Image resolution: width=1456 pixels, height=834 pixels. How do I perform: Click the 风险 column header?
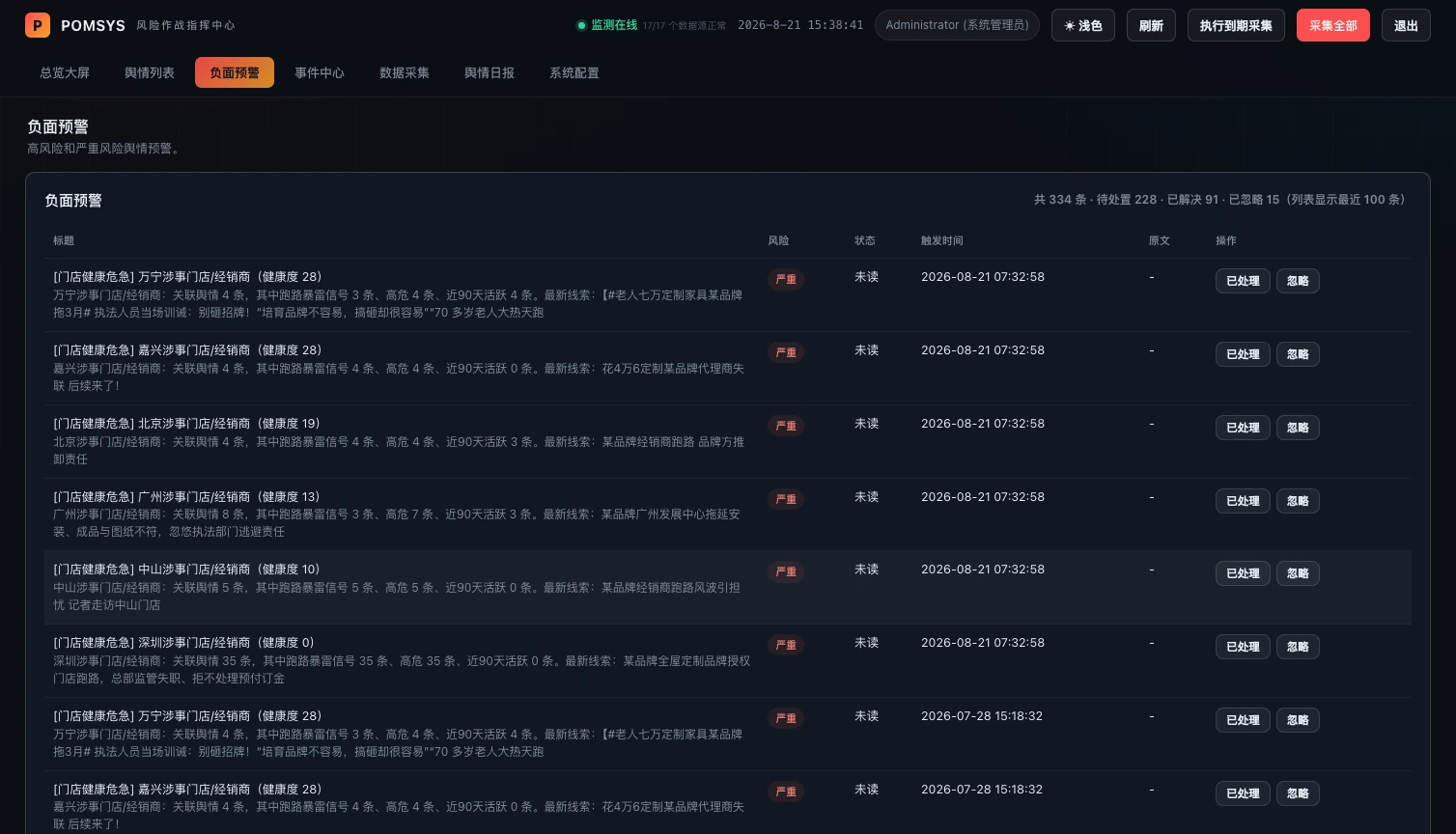(778, 240)
